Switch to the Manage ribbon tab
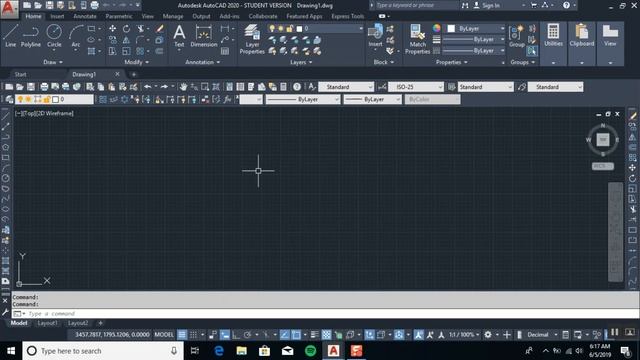 [x=173, y=16]
